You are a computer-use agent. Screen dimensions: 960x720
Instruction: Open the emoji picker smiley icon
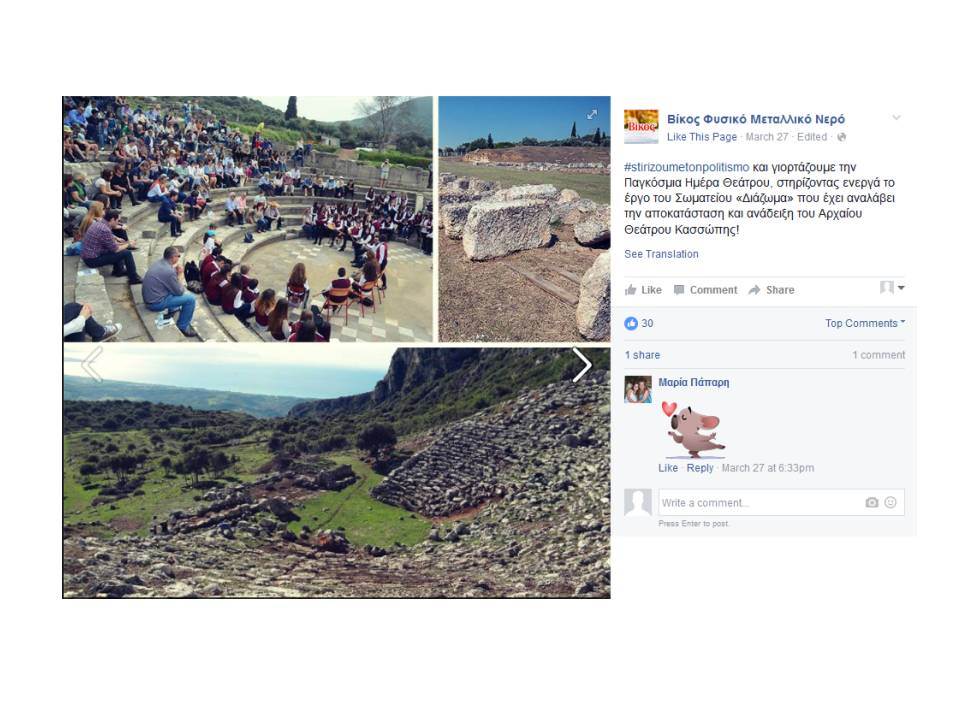coord(891,503)
